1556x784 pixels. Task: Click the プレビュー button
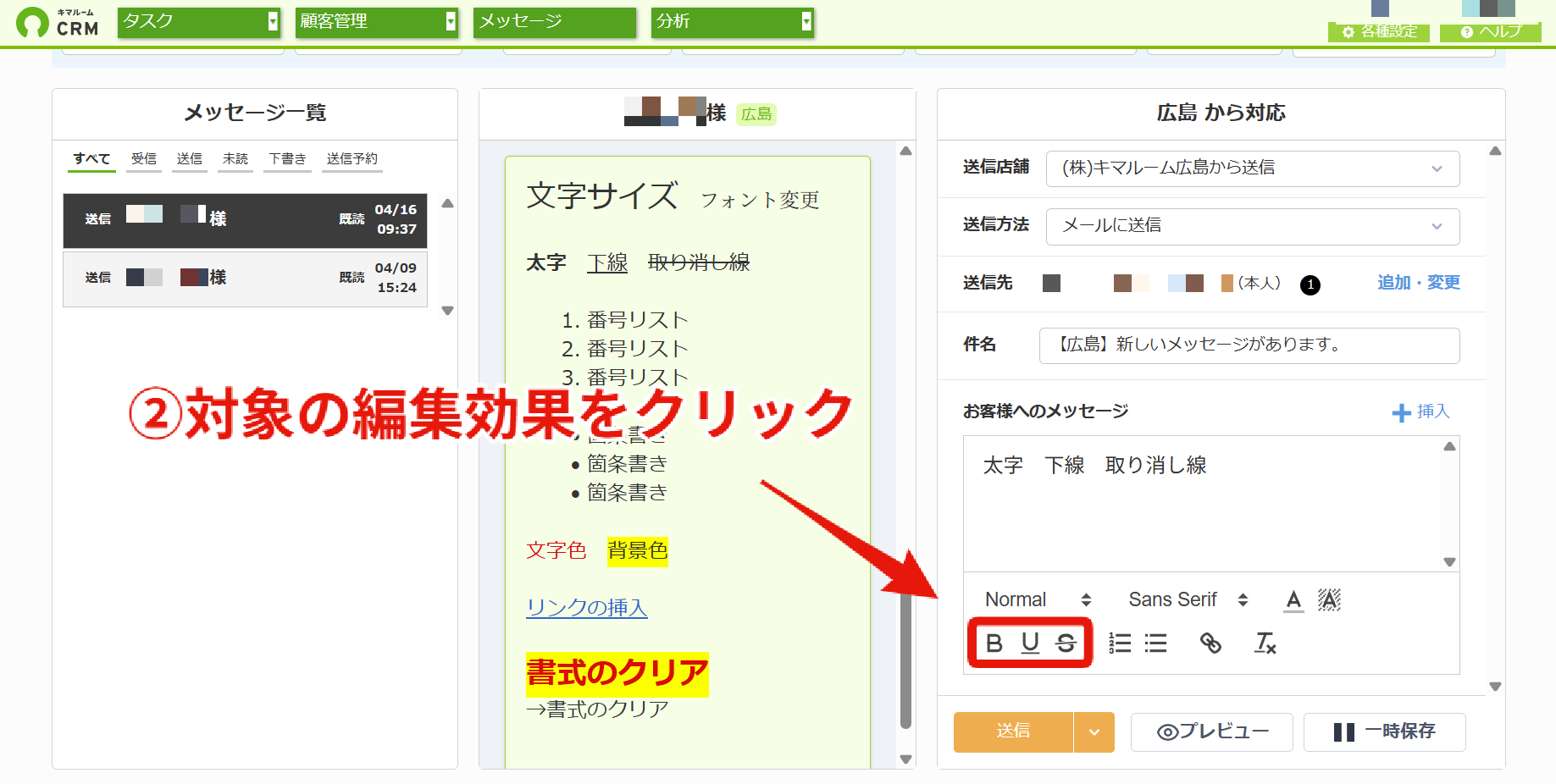click(1211, 732)
